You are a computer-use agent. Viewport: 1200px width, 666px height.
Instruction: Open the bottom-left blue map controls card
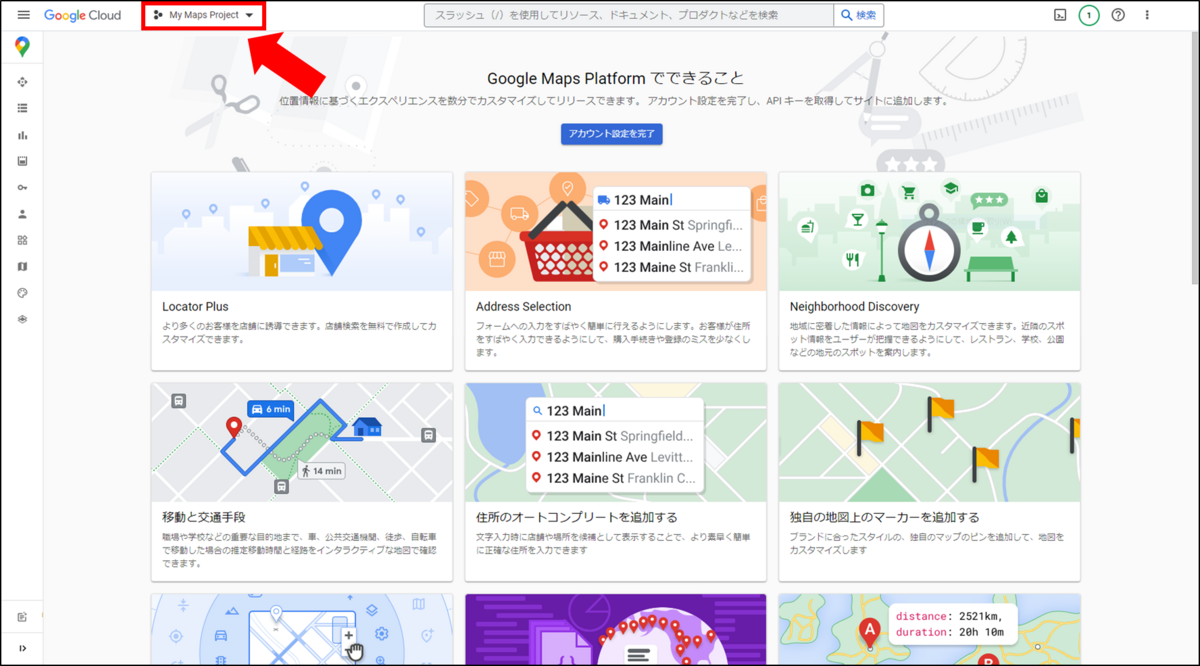click(x=302, y=629)
